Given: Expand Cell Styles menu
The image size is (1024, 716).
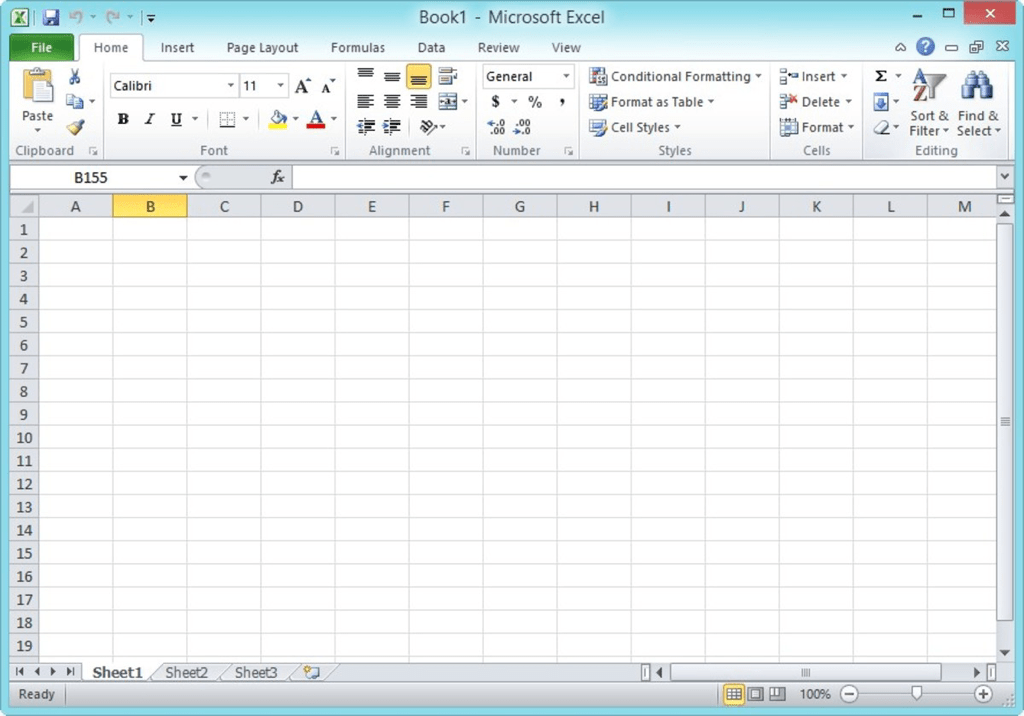Looking at the screenshot, I should point(635,127).
